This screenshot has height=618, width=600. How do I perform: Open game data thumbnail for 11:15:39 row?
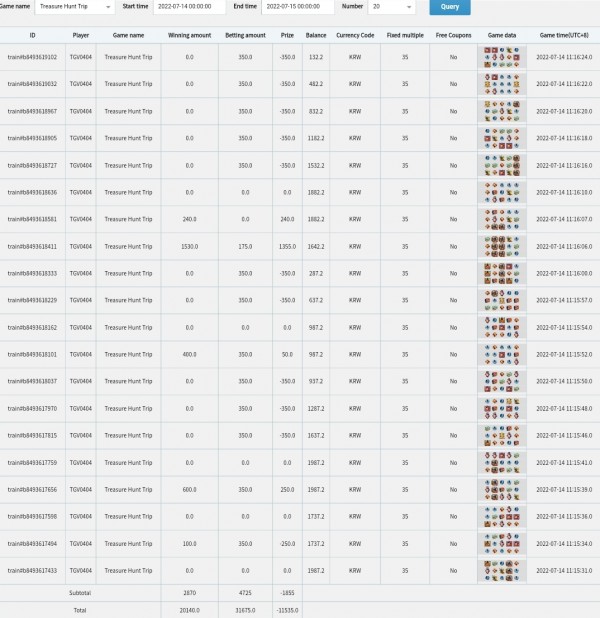502,490
